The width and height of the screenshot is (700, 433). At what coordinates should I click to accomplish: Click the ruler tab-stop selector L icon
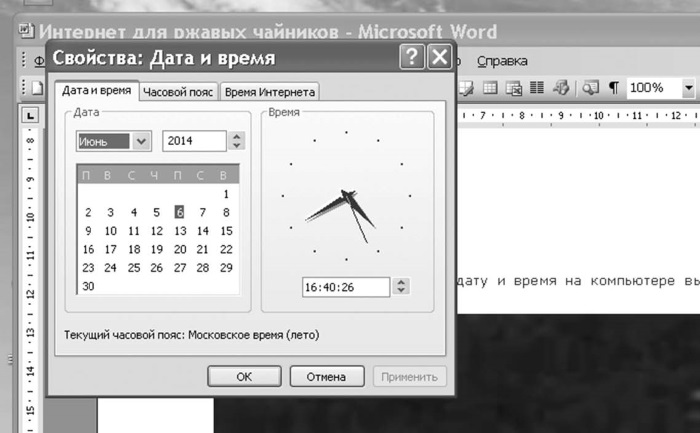(x=30, y=116)
